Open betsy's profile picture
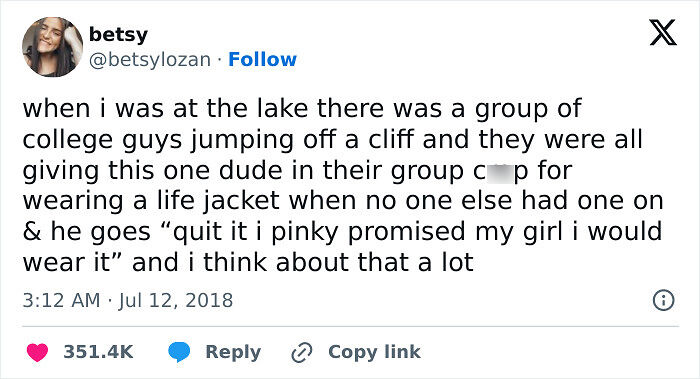Viewport: 700px width, 379px height. pyautogui.click(x=53, y=47)
